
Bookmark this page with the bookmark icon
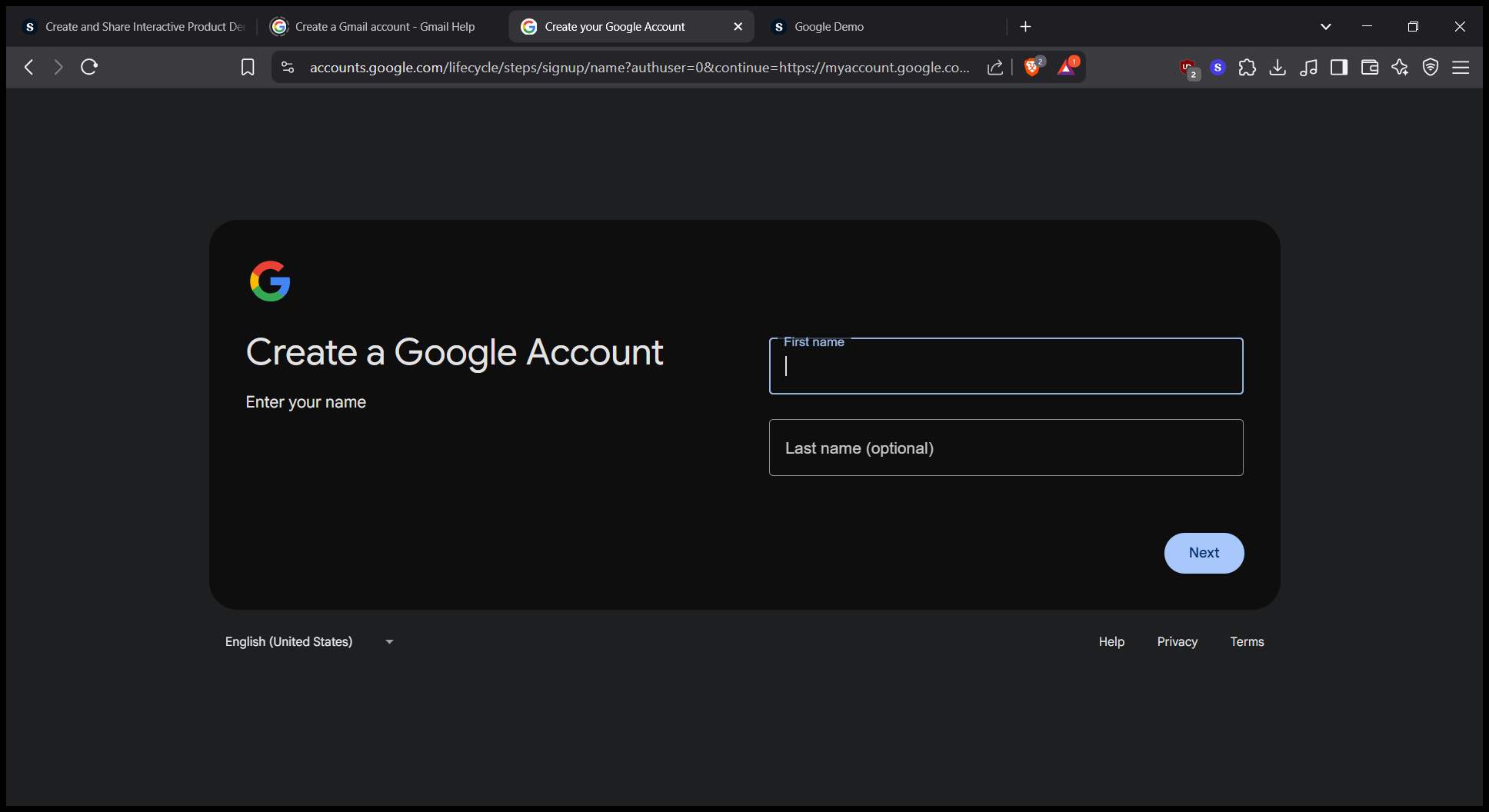coord(248,68)
